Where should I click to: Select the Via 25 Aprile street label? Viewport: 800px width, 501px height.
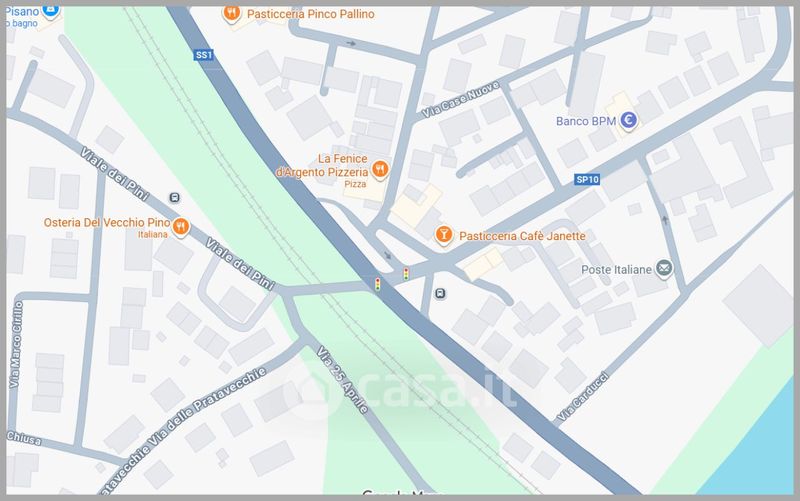pyautogui.click(x=341, y=379)
